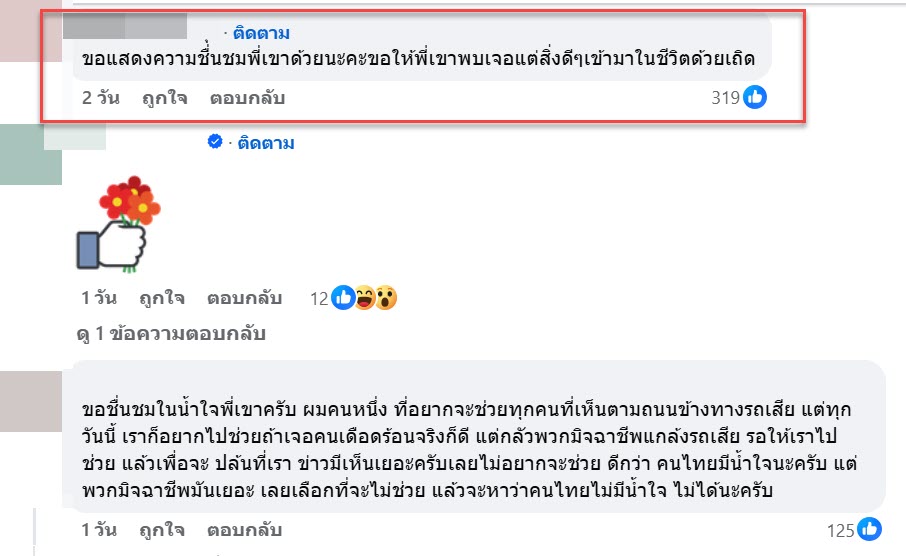View the avatar of the sticker commenter
The image size is (906, 556).
click(x=30, y=155)
